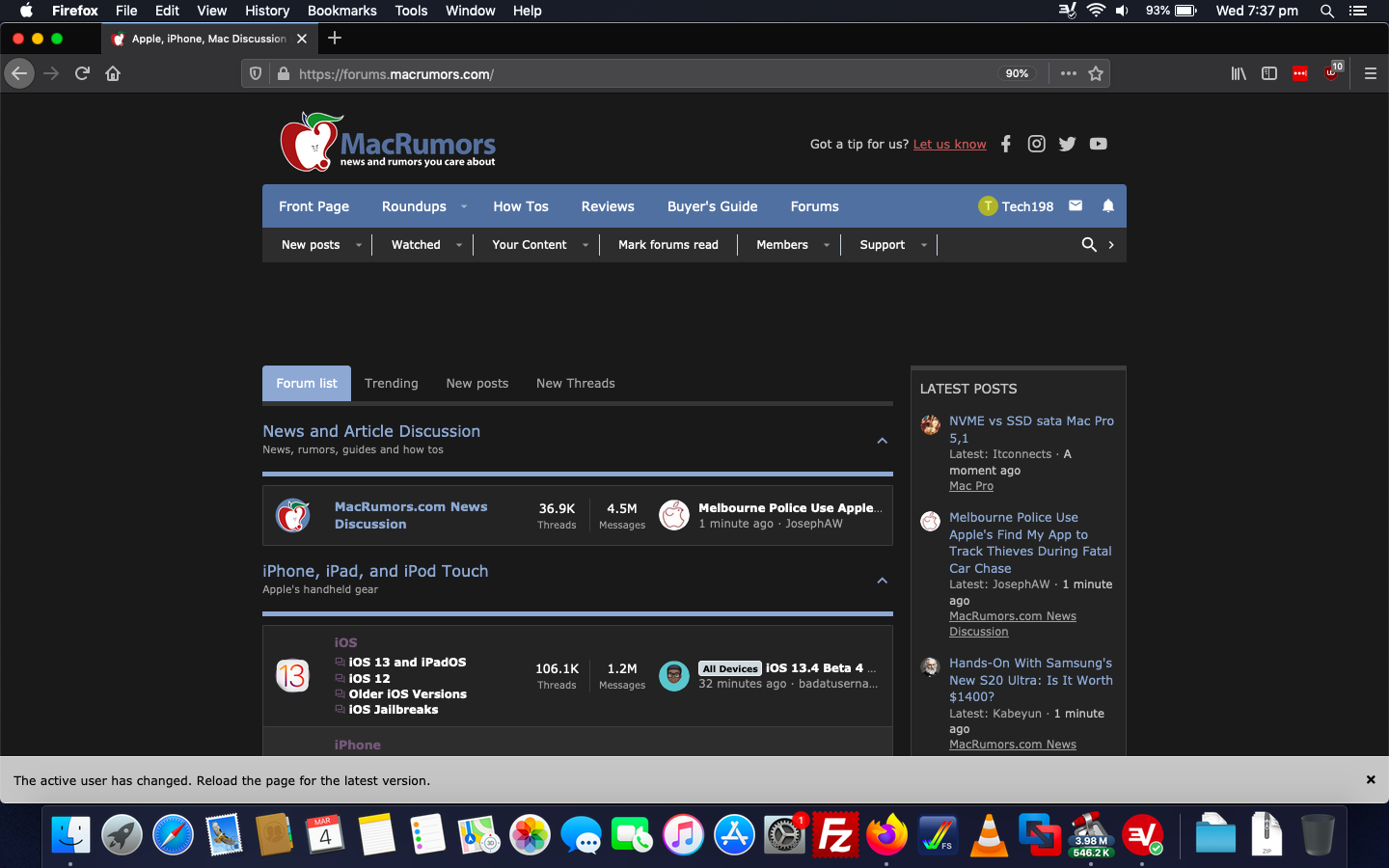Click the MacRumors logo
Image resolution: width=1389 pixels, height=868 pixels.
tap(388, 142)
